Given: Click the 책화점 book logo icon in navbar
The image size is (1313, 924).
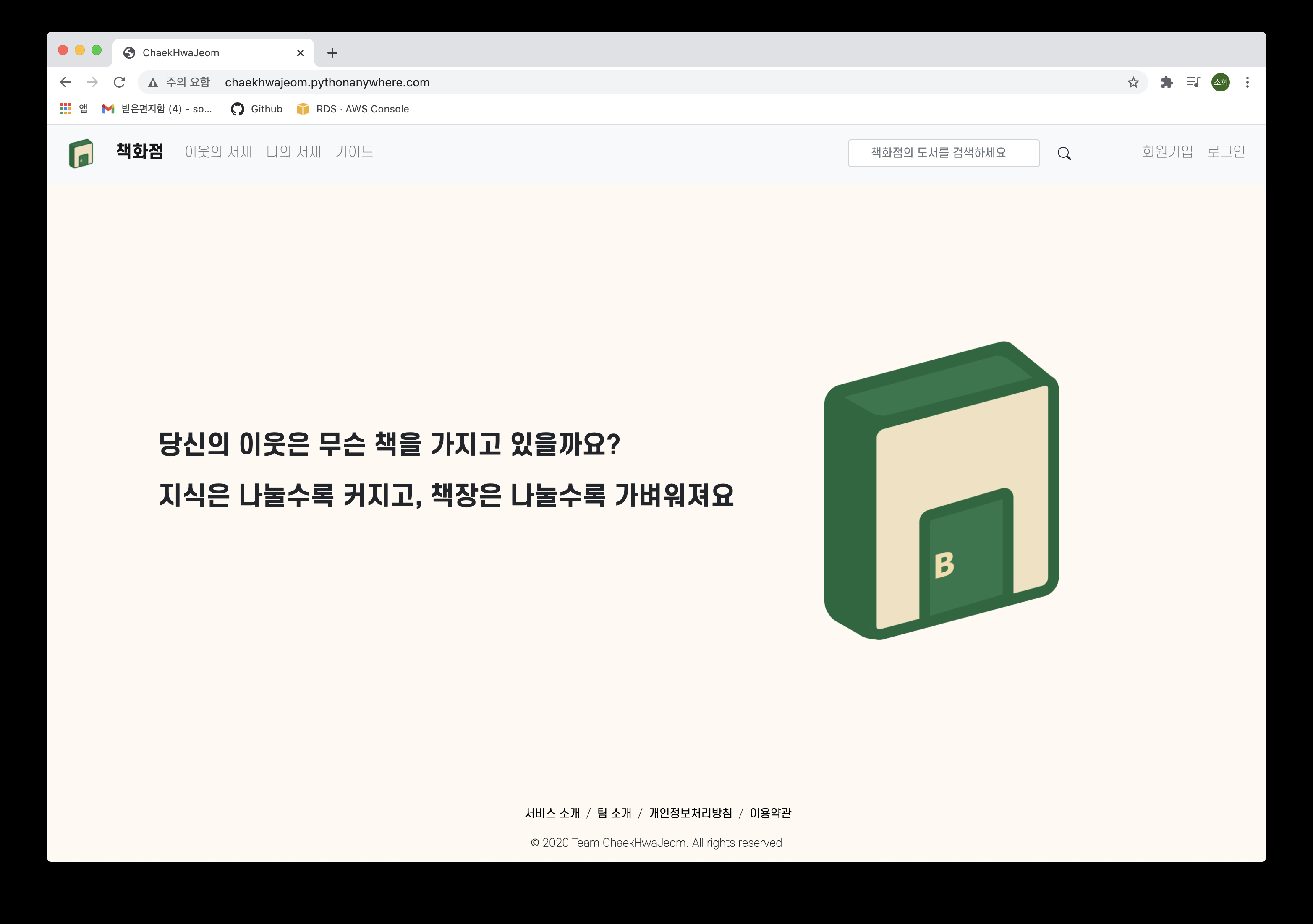Looking at the screenshot, I should pos(81,153).
